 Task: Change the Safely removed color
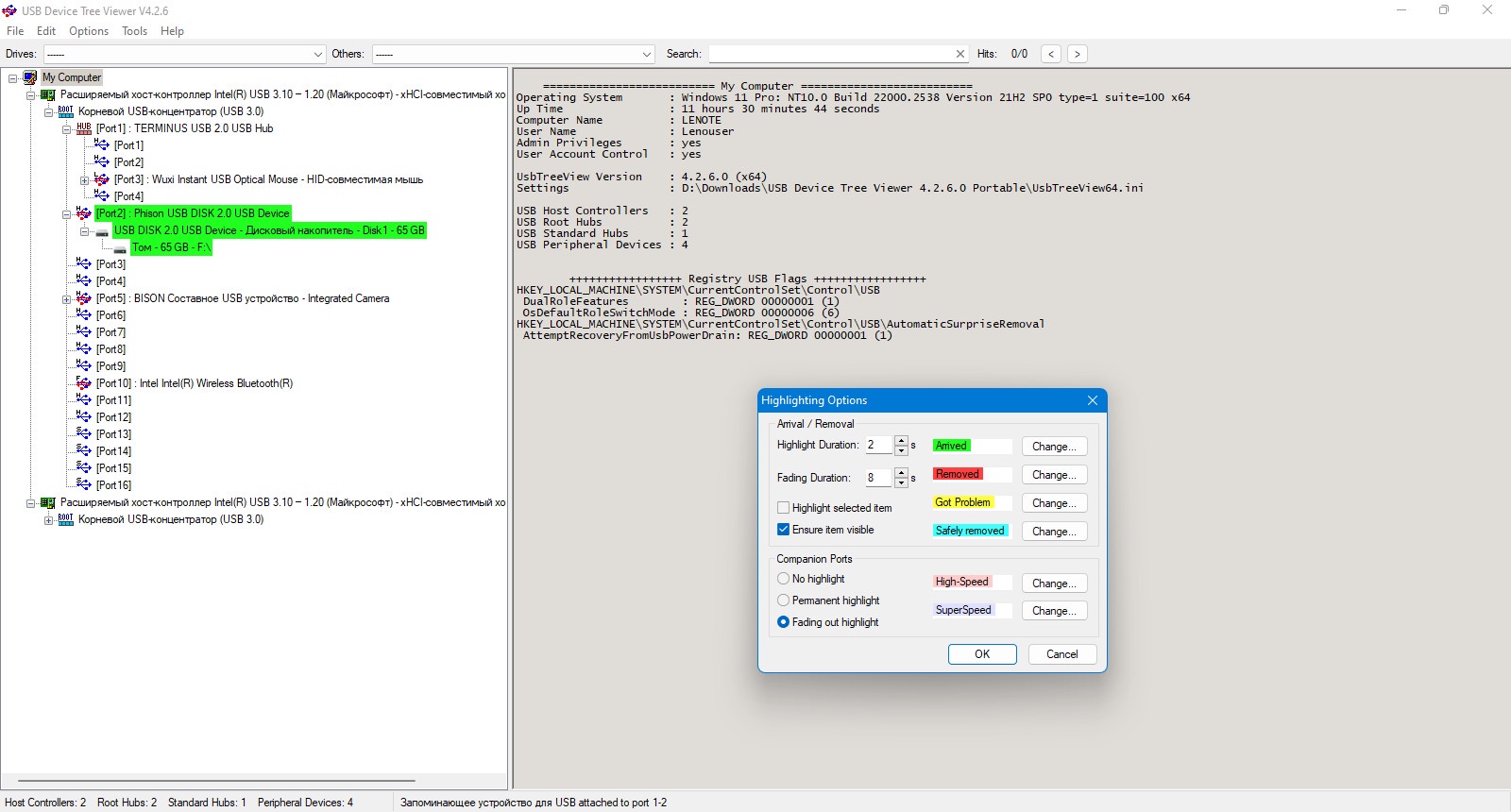pos(1054,532)
